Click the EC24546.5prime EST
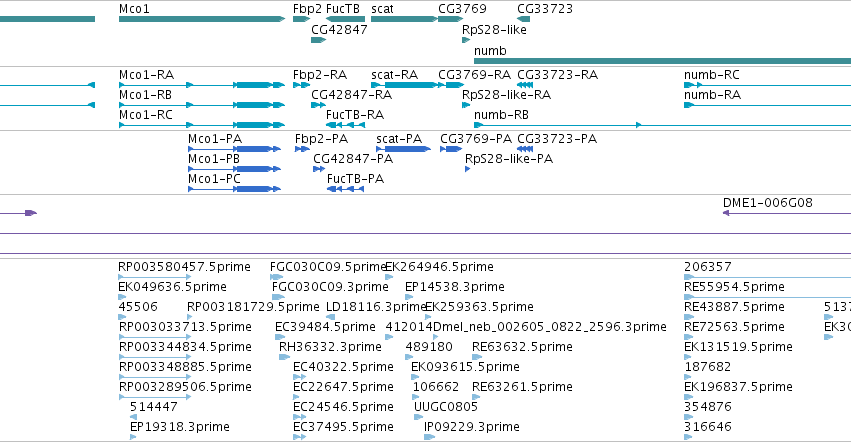 click(344, 407)
